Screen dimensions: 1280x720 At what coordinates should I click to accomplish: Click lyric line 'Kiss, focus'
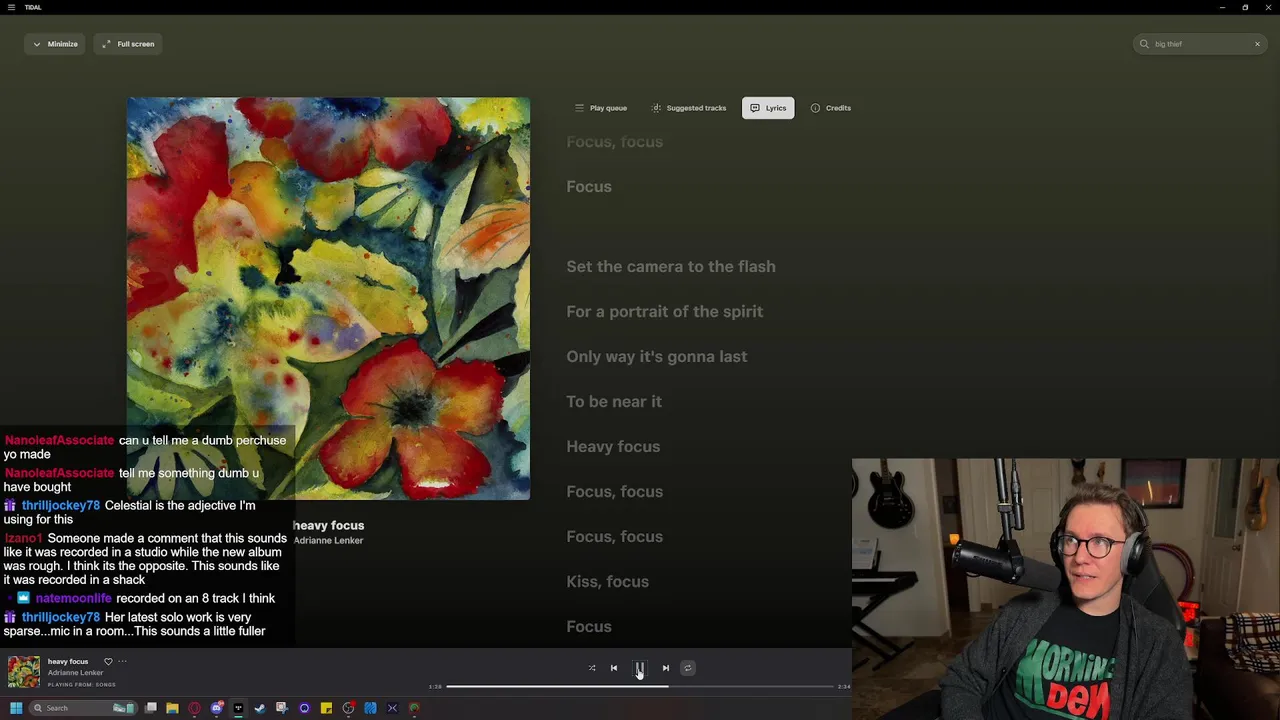pos(608,582)
